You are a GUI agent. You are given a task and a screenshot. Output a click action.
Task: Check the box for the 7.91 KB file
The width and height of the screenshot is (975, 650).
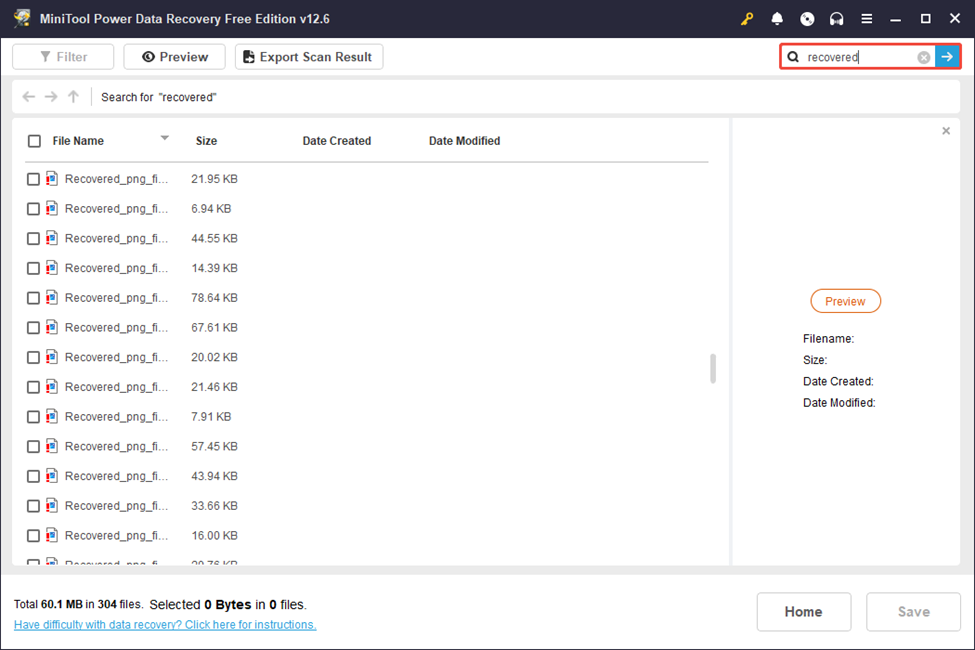[x=34, y=417]
